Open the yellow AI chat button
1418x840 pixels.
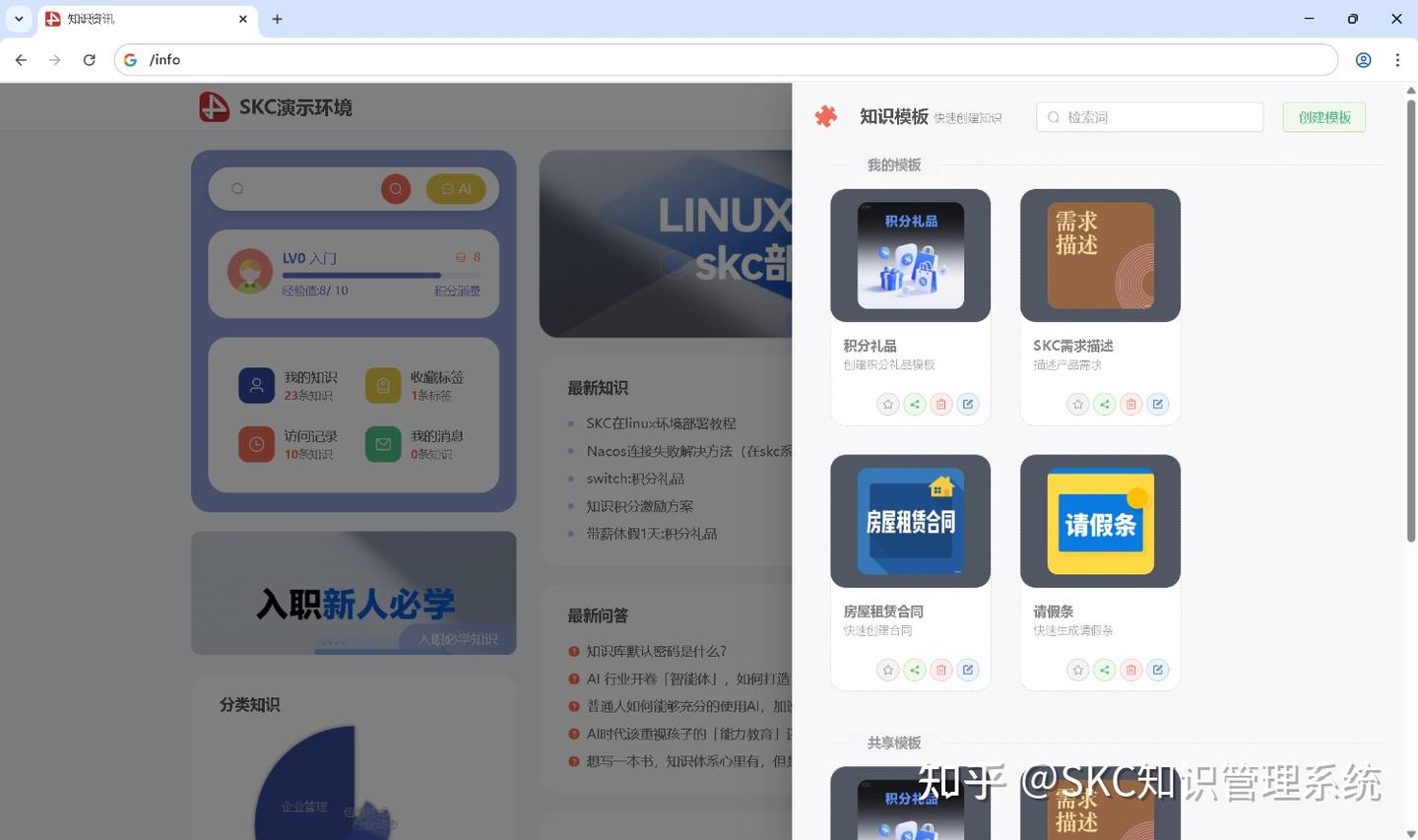tap(456, 189)
